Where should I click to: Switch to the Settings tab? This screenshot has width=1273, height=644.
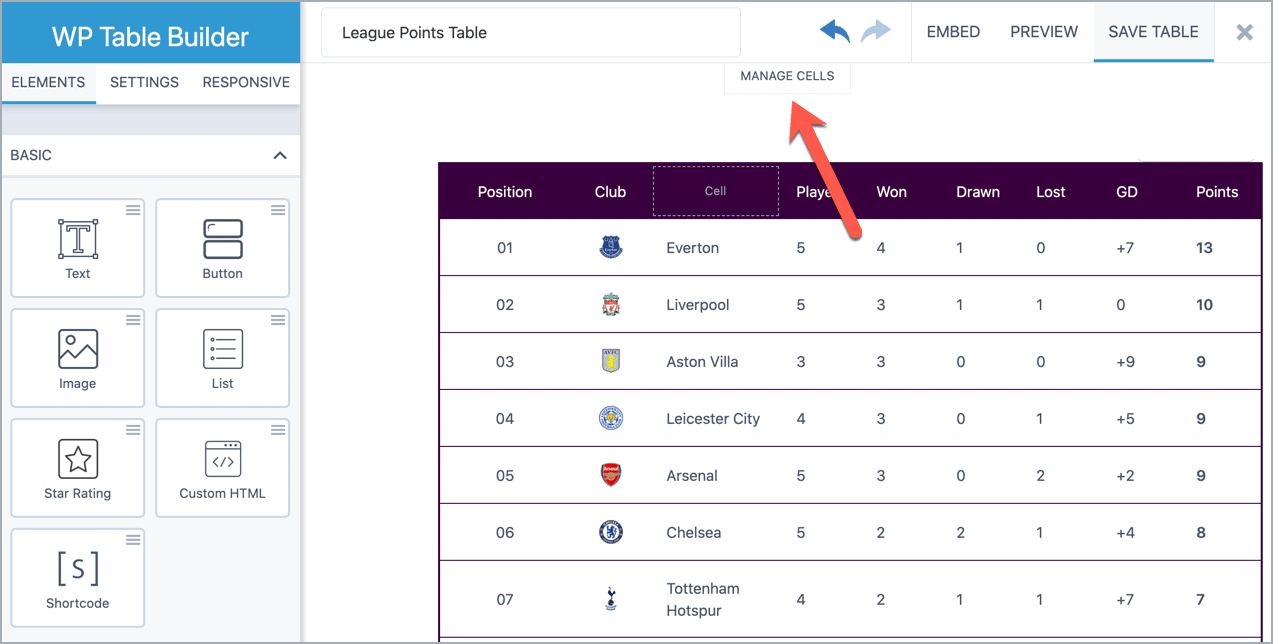[144, 82]
